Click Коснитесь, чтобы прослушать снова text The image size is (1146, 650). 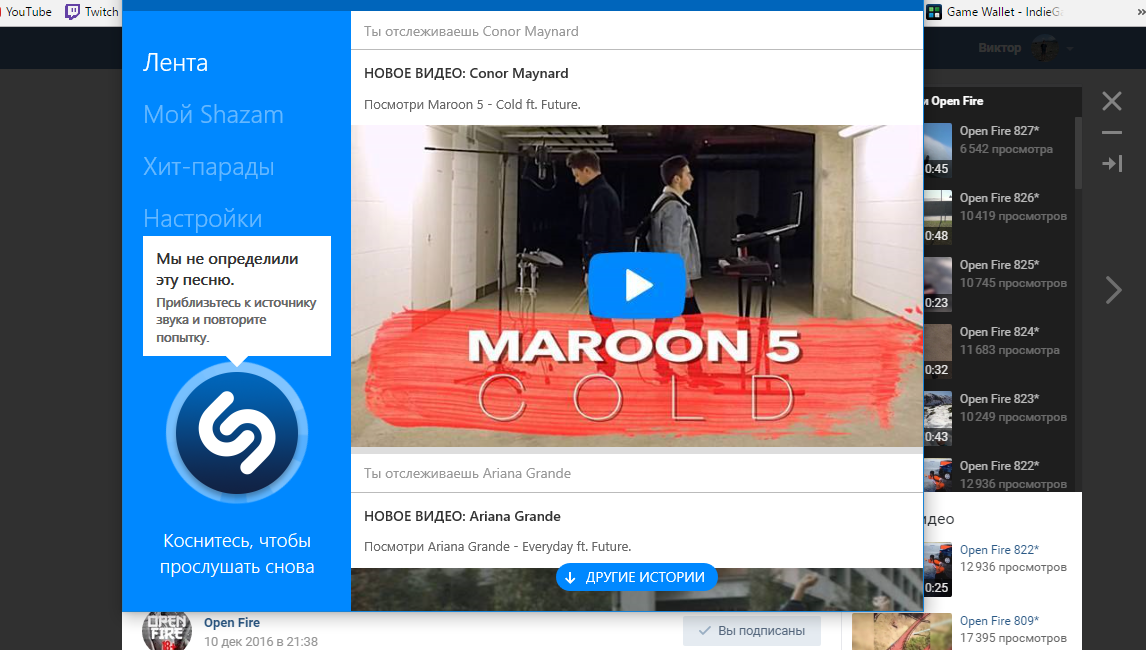237,553
